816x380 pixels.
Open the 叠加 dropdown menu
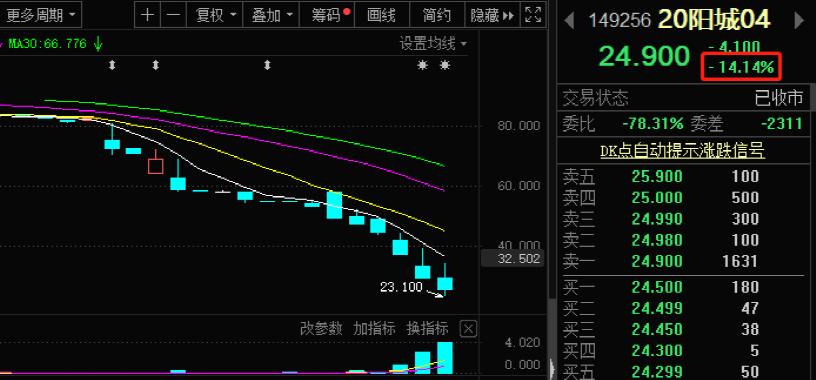click(x=272, y=15)
